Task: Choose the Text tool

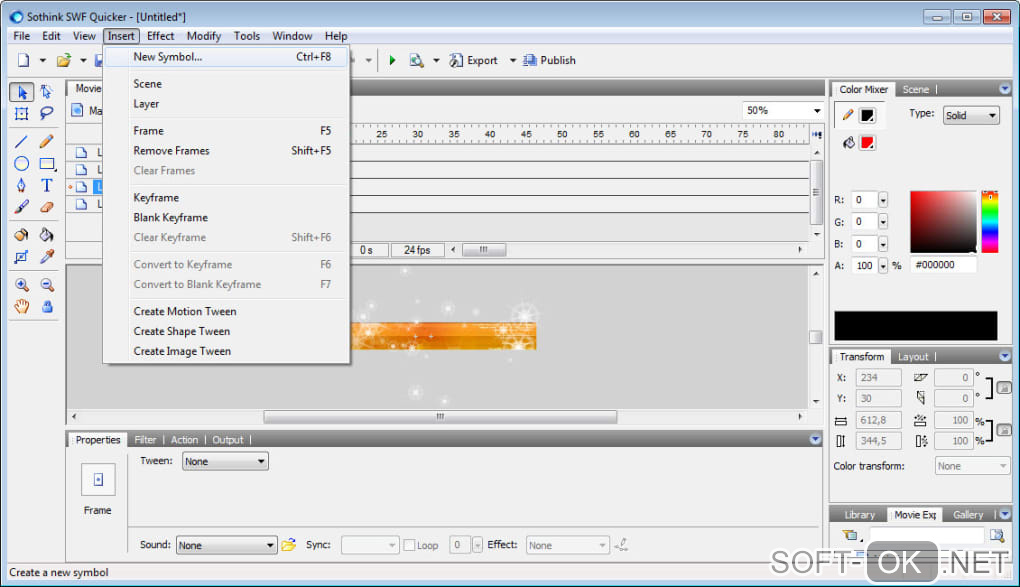Action: pos(46,186)
